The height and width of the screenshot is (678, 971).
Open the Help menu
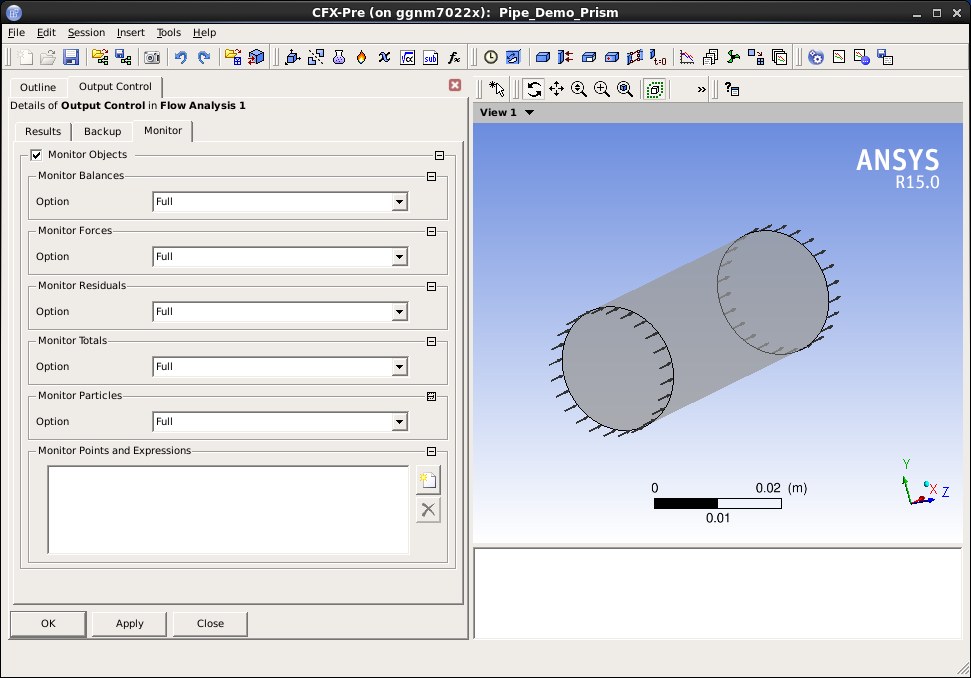tap(204, 33)
